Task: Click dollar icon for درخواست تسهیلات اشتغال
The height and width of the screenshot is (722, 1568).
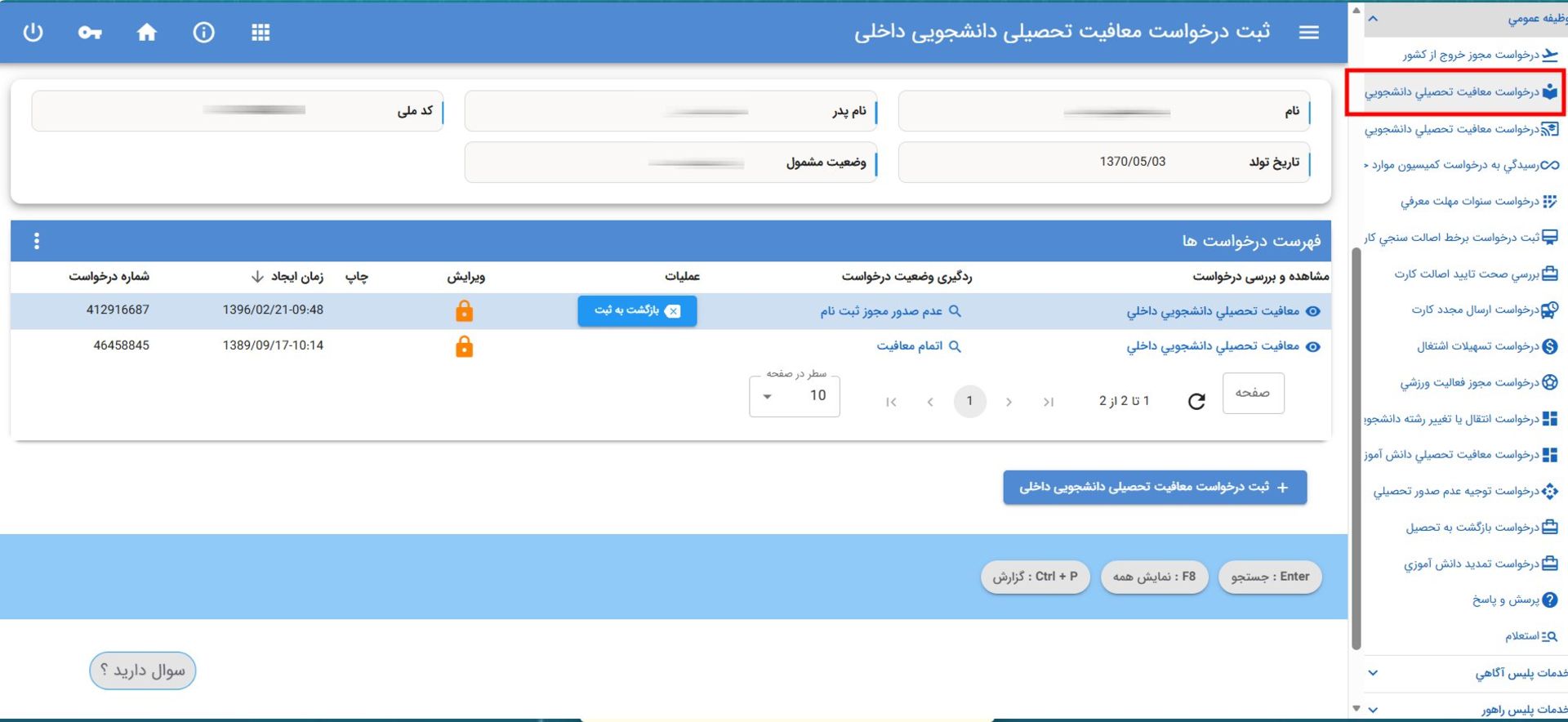Action: [x=1550, y=346]
